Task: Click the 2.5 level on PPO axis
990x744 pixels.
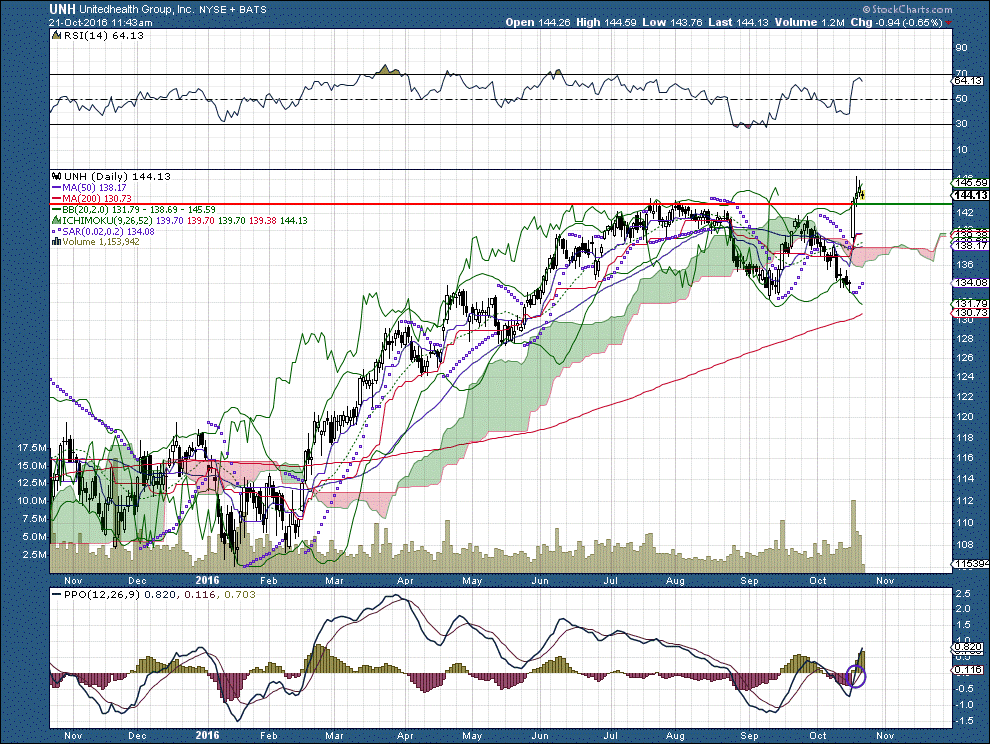Action: 963,594
